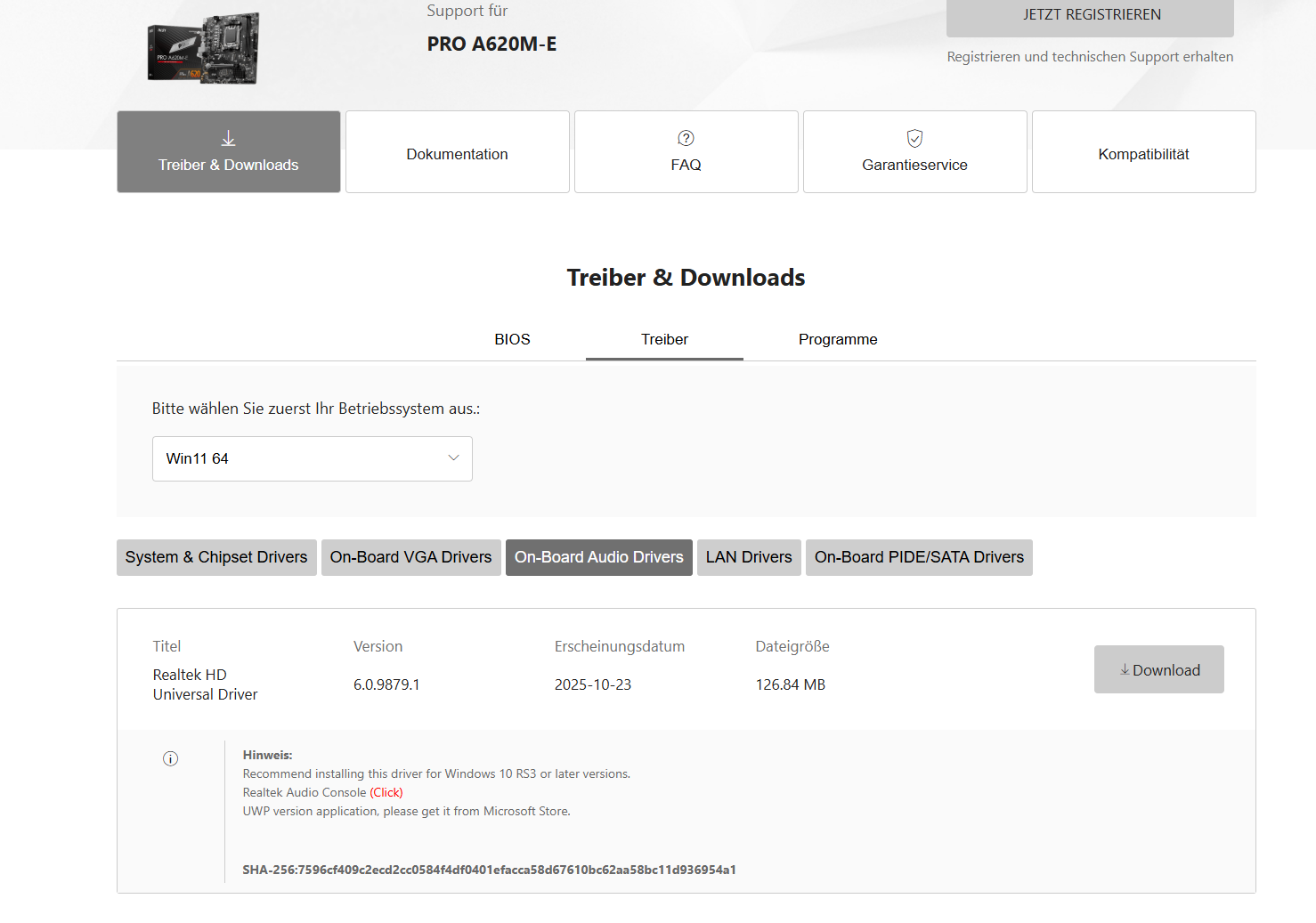Switch to the Programme tab
The height and width of the screenshot is (923, 1316).
pyautogui.click(x=838, y=339)
